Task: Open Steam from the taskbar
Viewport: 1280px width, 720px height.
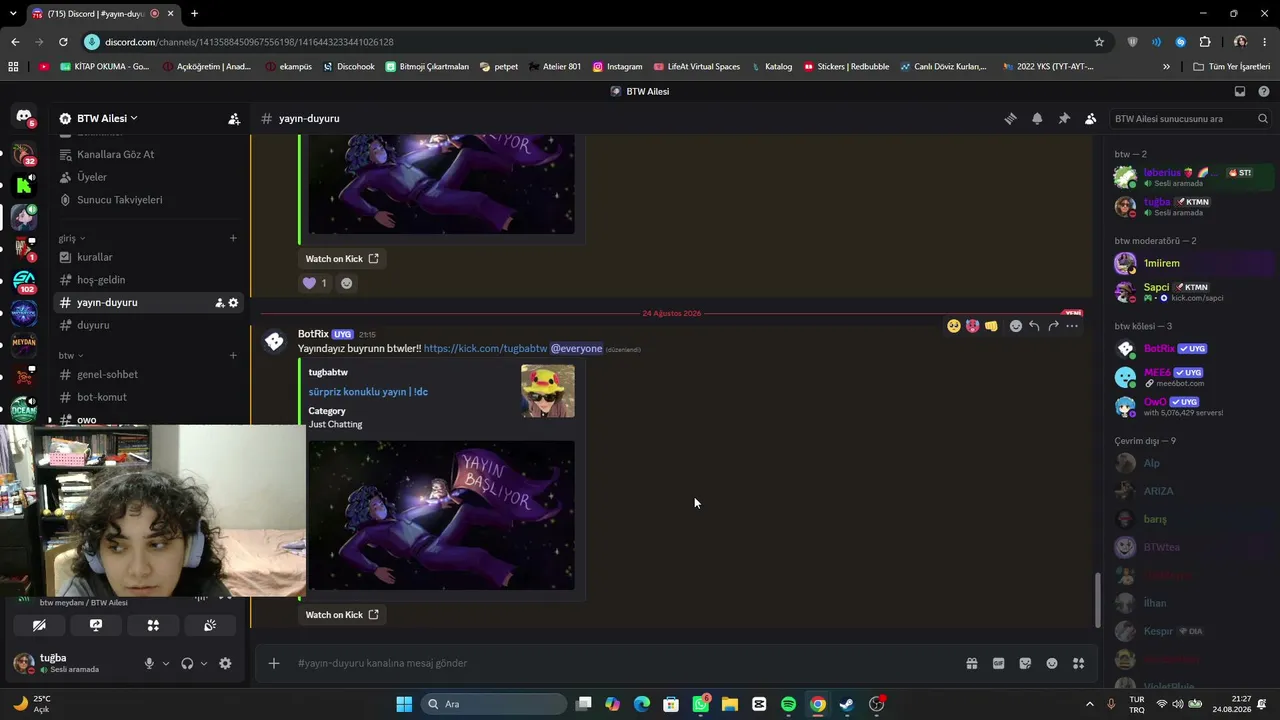Action: tap(846, 704)
